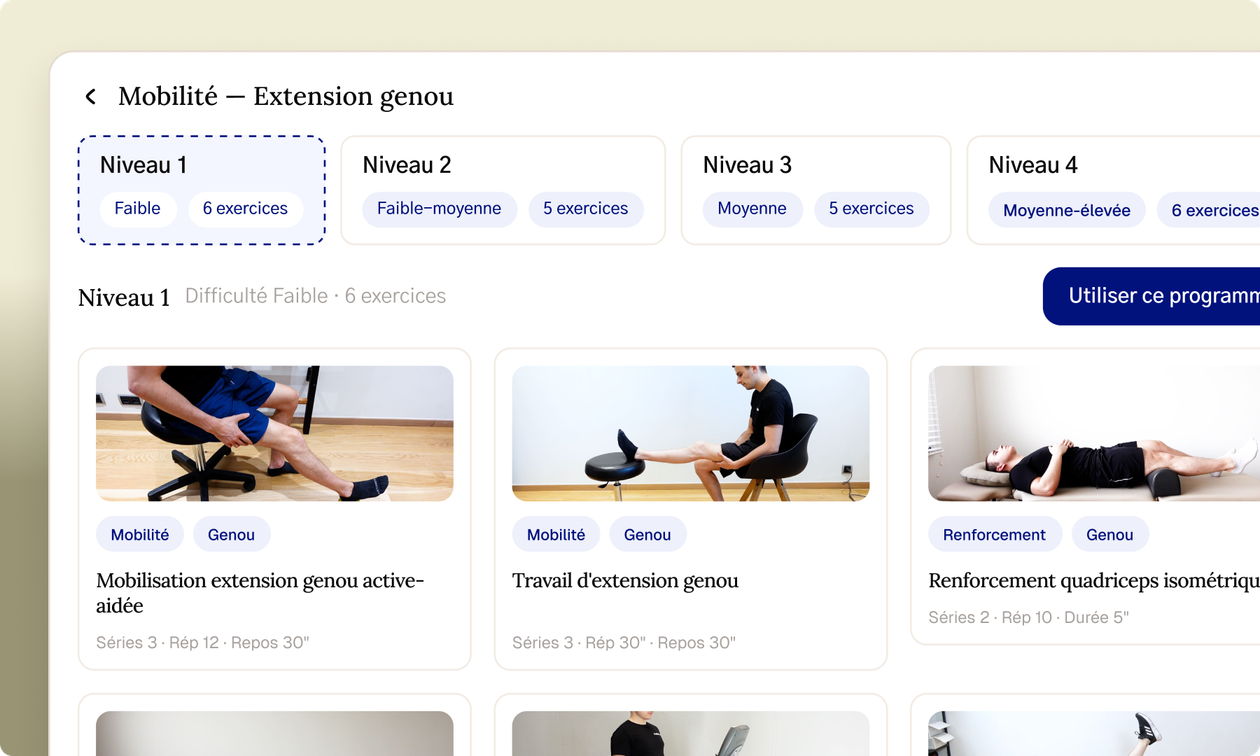This screenshot has width=1260, height=756.
Task: Click the Faible tag in Niveau 1
Action: (x=138, y=209)
